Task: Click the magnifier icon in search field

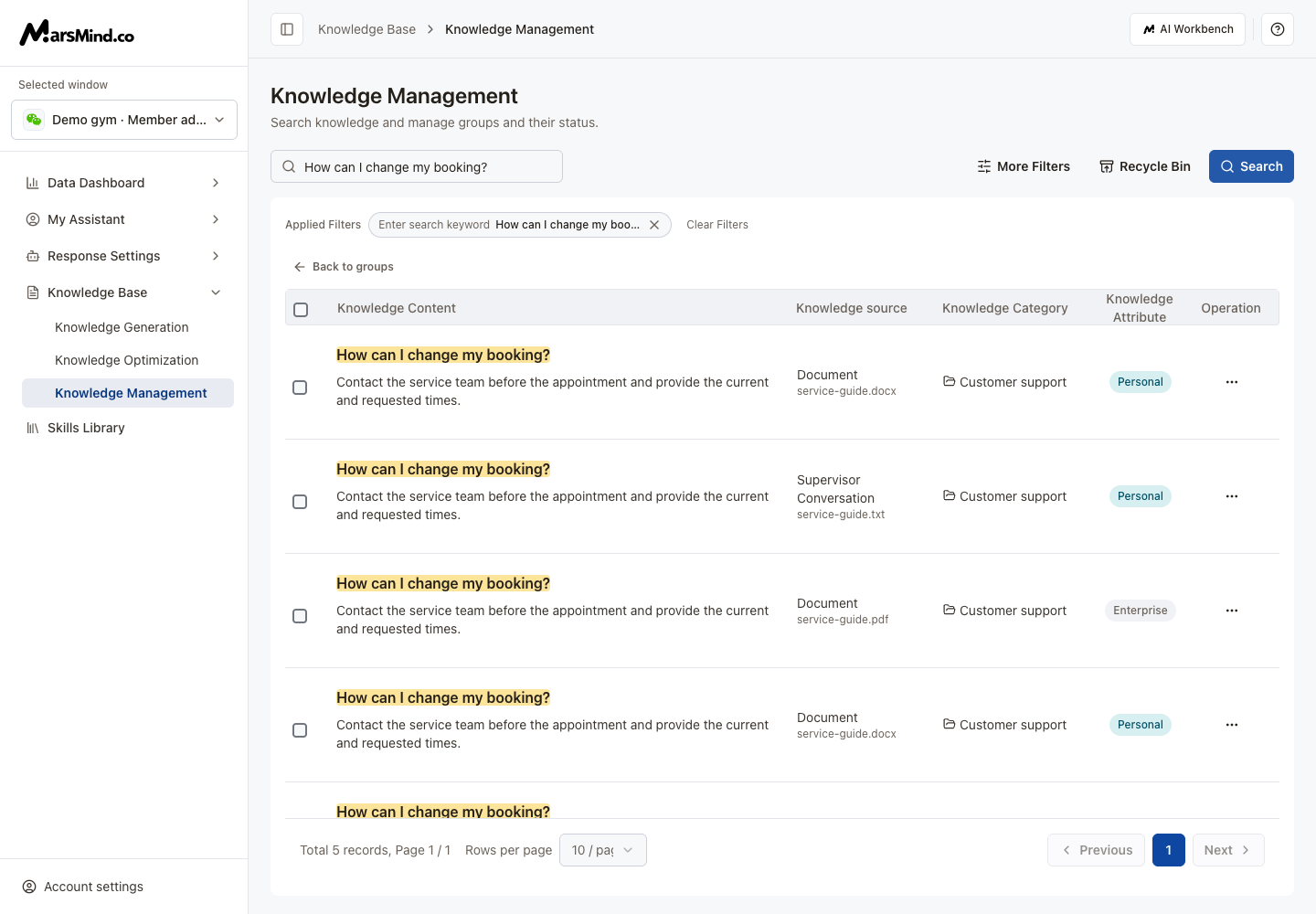Action: pos(289,166)
